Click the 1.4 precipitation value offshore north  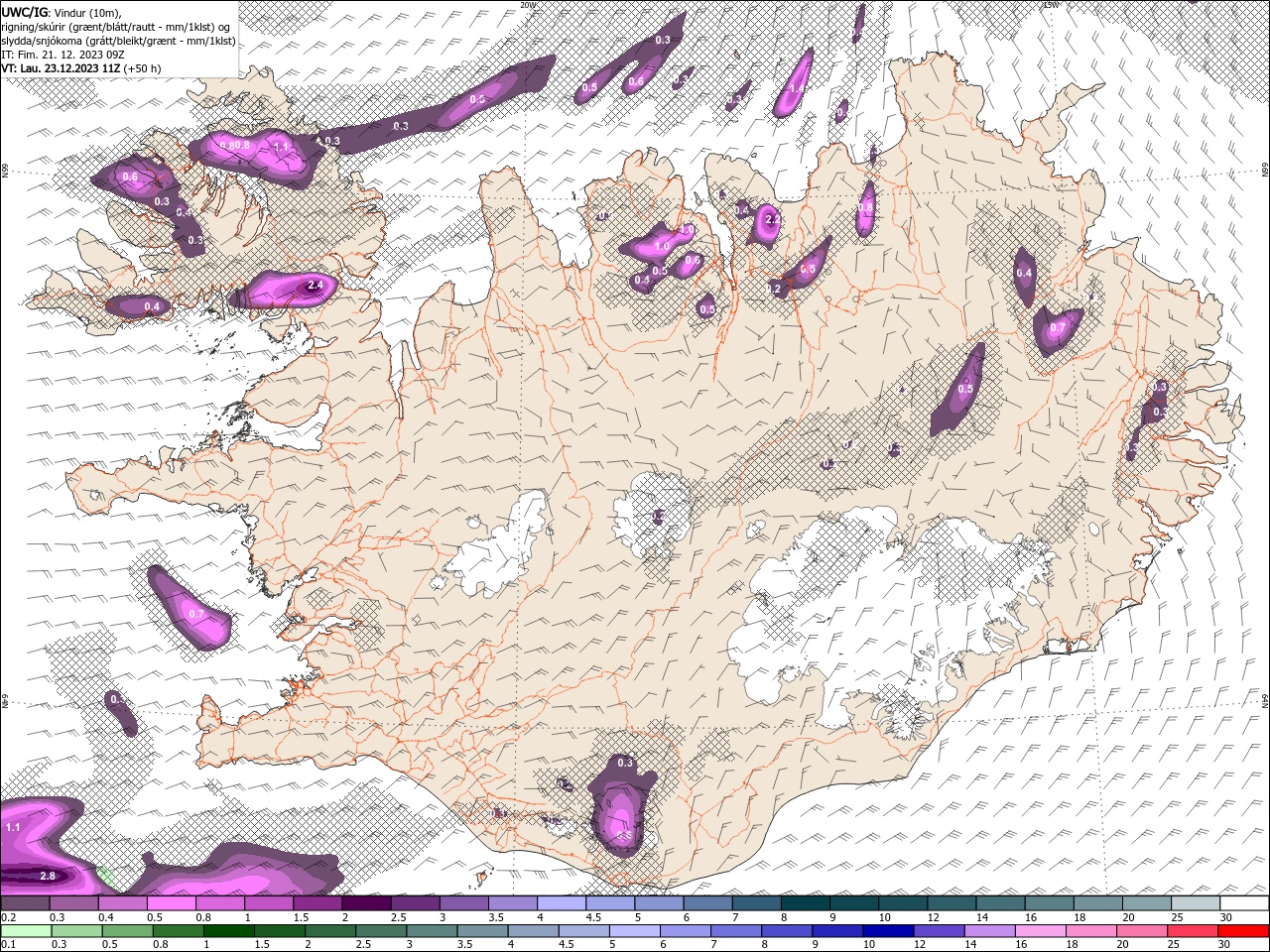pyautogui.click(x=796, y=88)
